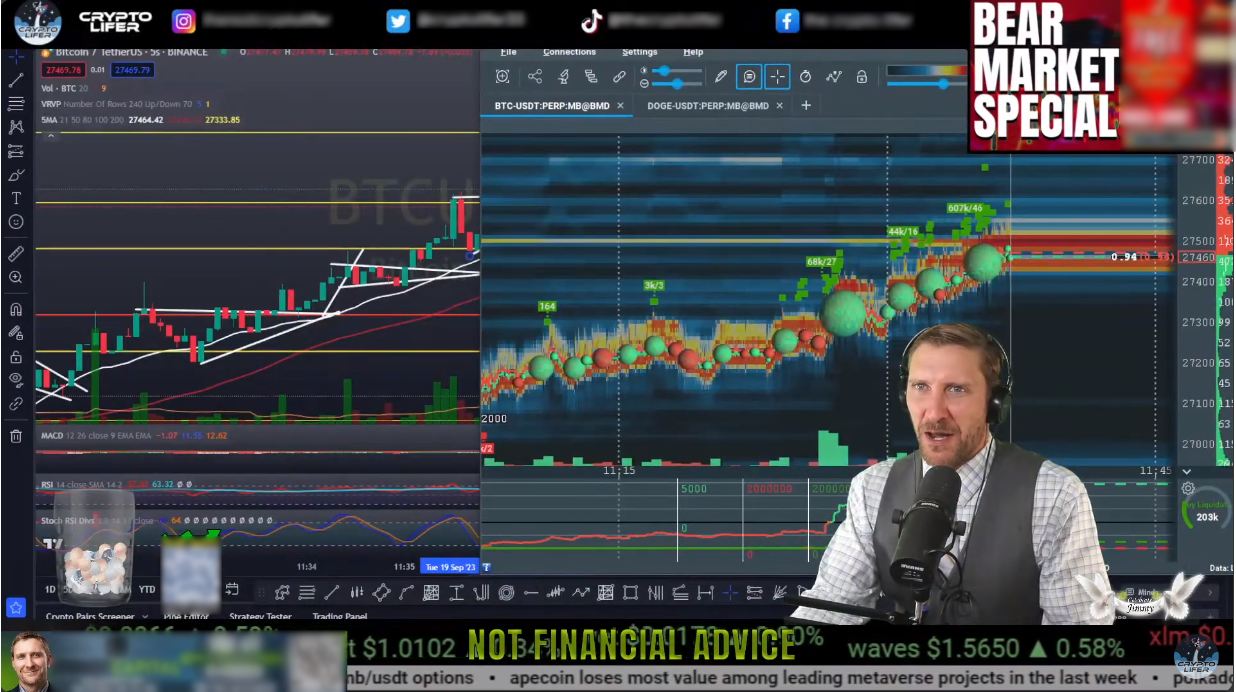Adjust the heatmap color gradient slider
This screenshot has height=692, width=1236.
pyautogui.click(x=928, y=83)
